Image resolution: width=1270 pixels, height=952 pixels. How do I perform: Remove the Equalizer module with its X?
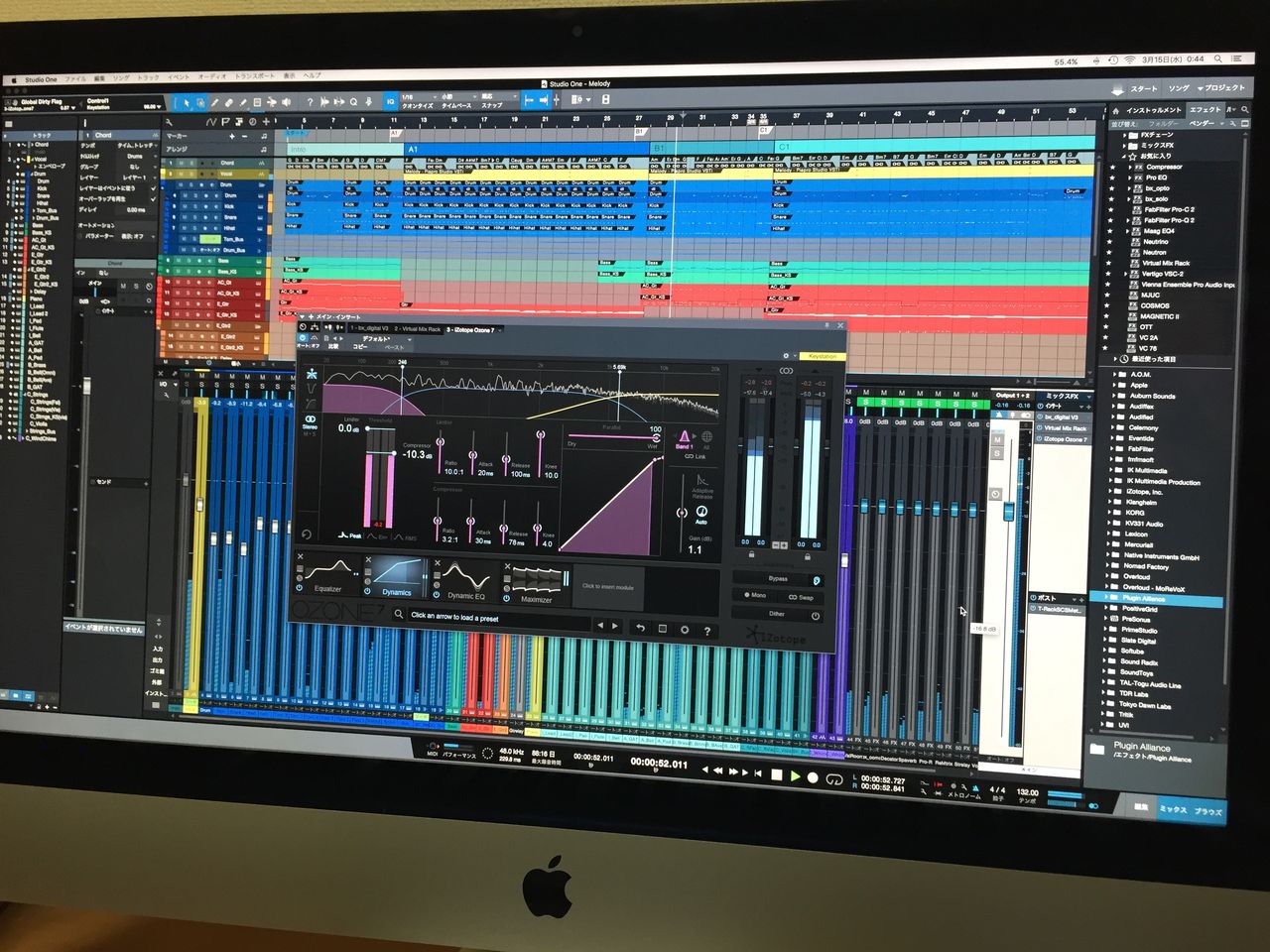coord(300,558)
